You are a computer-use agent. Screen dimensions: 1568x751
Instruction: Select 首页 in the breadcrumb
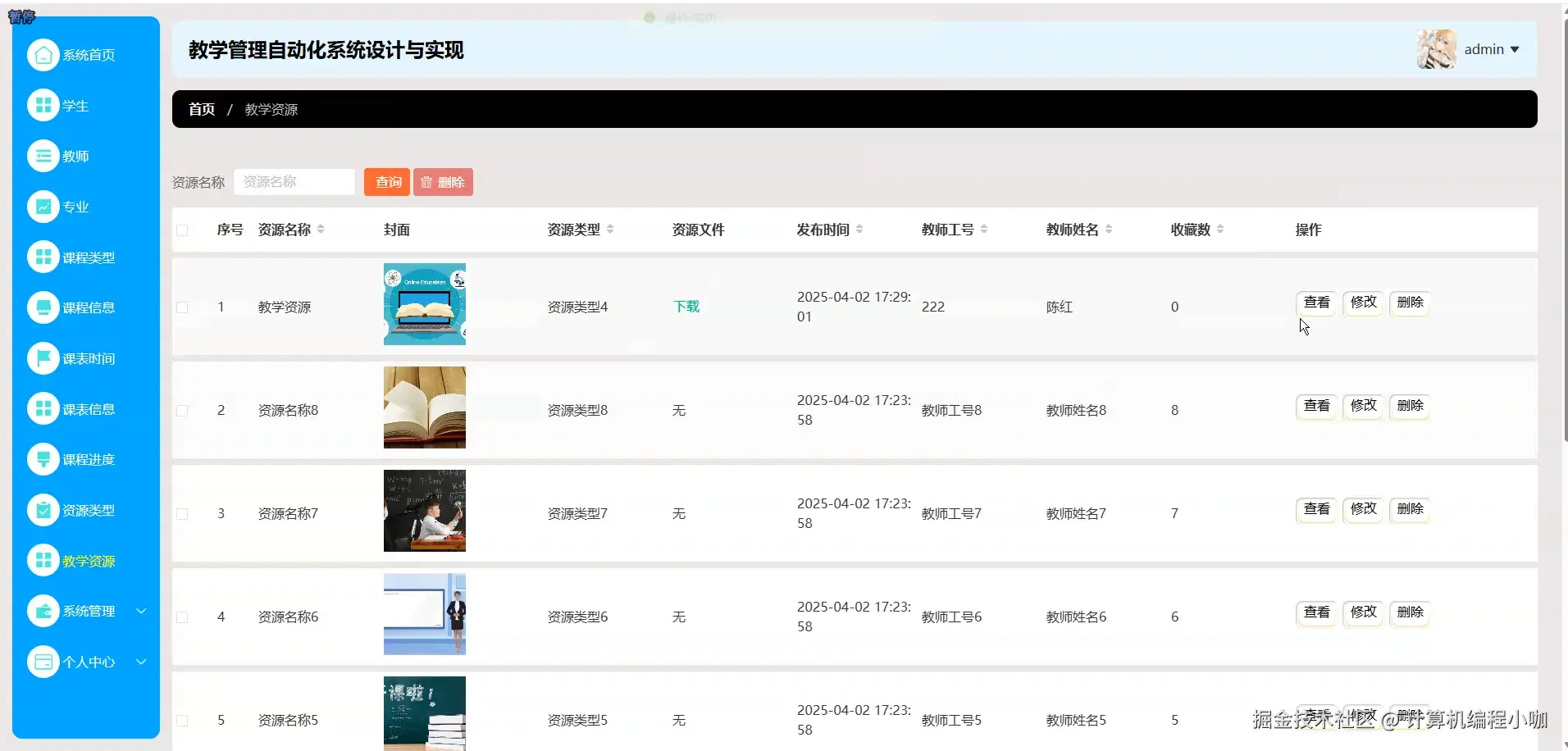(201, 108)
